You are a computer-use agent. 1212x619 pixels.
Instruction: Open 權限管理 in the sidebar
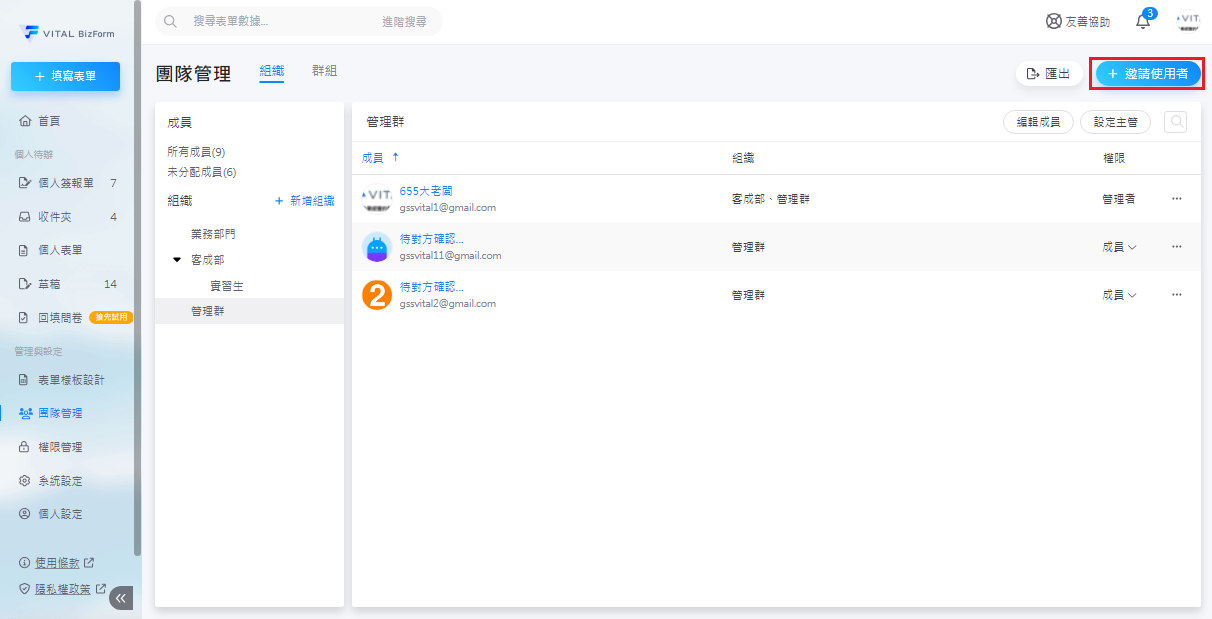tap(59, 447)
